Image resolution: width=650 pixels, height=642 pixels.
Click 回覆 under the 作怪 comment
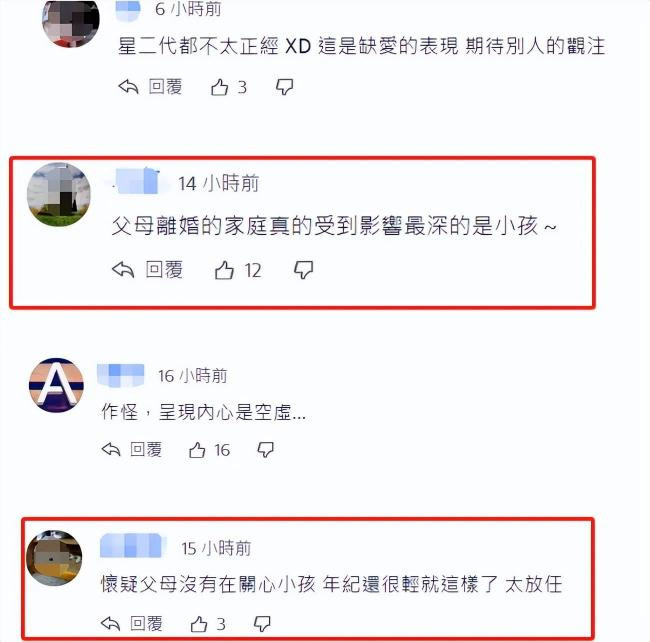146,450
